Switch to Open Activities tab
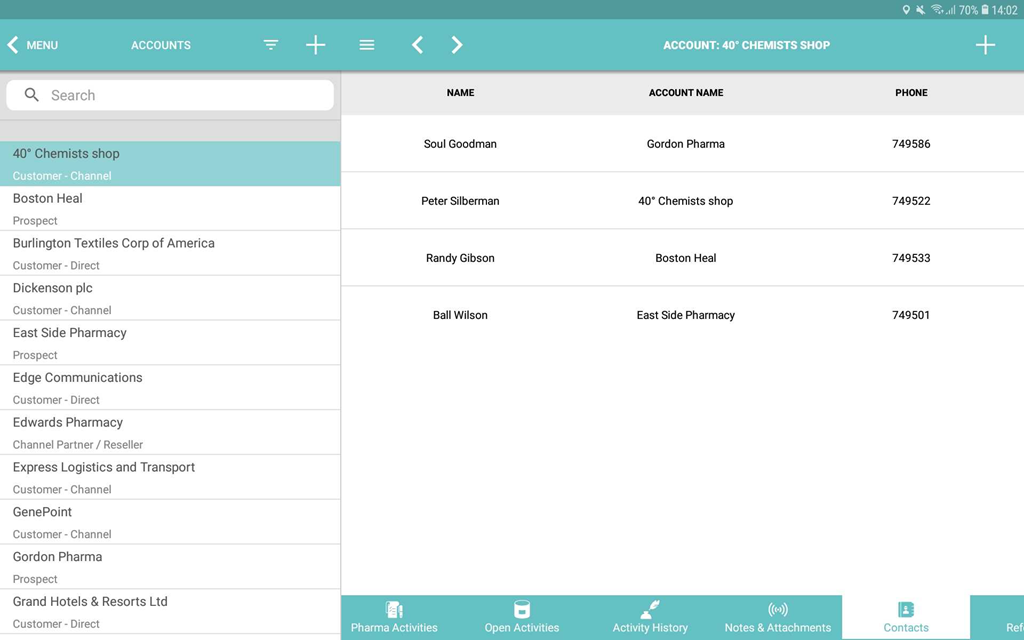The width and height of the screenshot is (1024, 640). point(522,617)
